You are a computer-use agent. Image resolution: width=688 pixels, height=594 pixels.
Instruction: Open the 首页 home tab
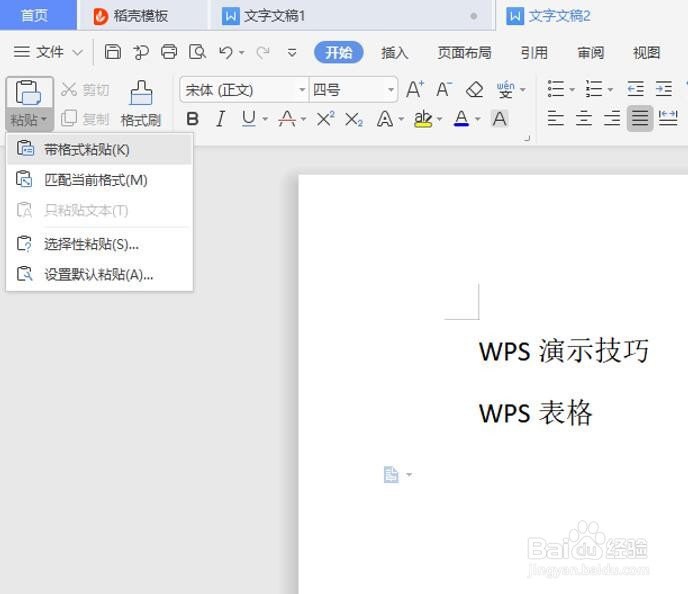pyautogui.click(x=38, y=15)
